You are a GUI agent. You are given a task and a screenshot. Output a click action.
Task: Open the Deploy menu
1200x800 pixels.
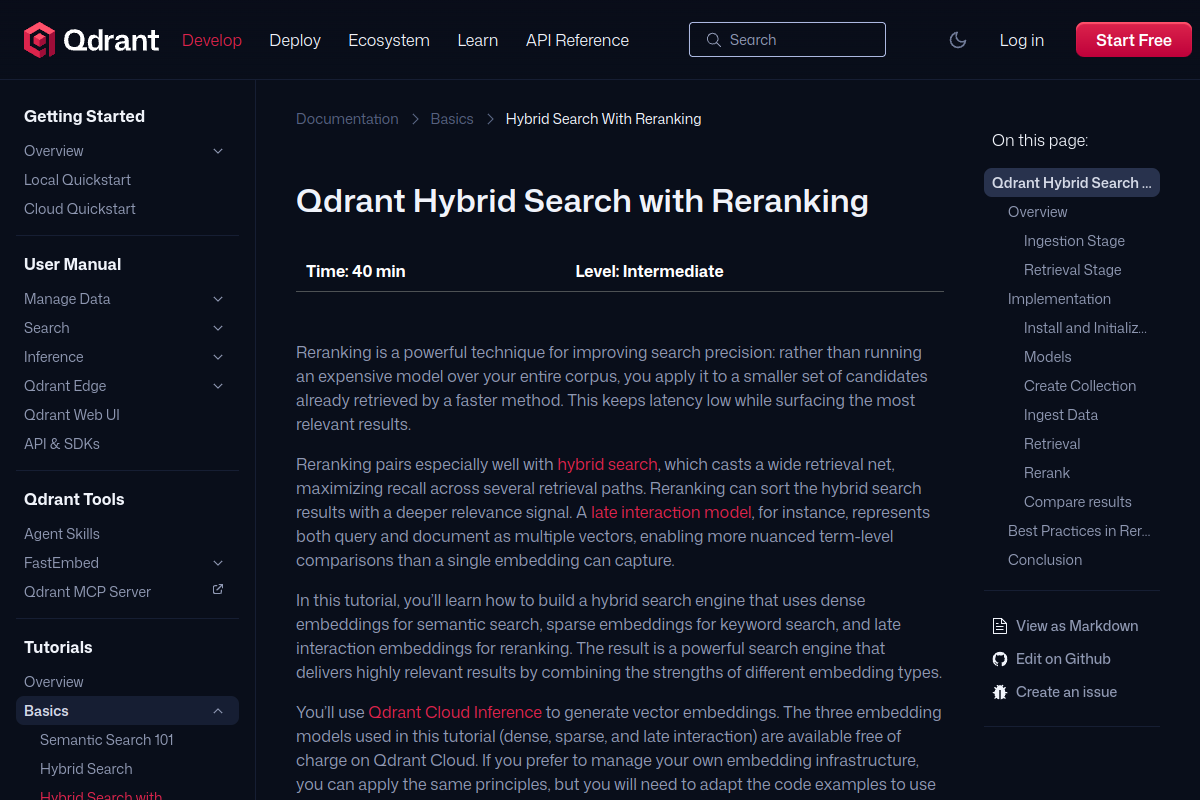[x=295, y=40]
